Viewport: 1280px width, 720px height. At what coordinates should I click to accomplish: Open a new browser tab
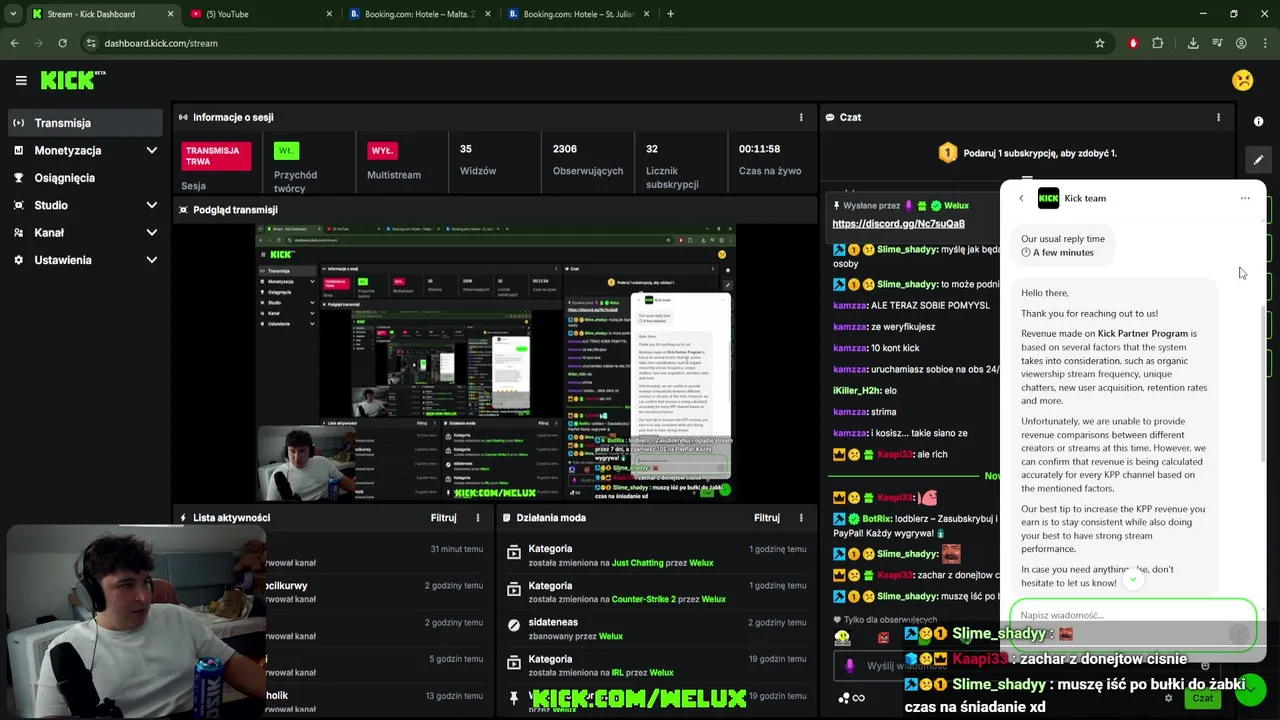click(670, 14)
